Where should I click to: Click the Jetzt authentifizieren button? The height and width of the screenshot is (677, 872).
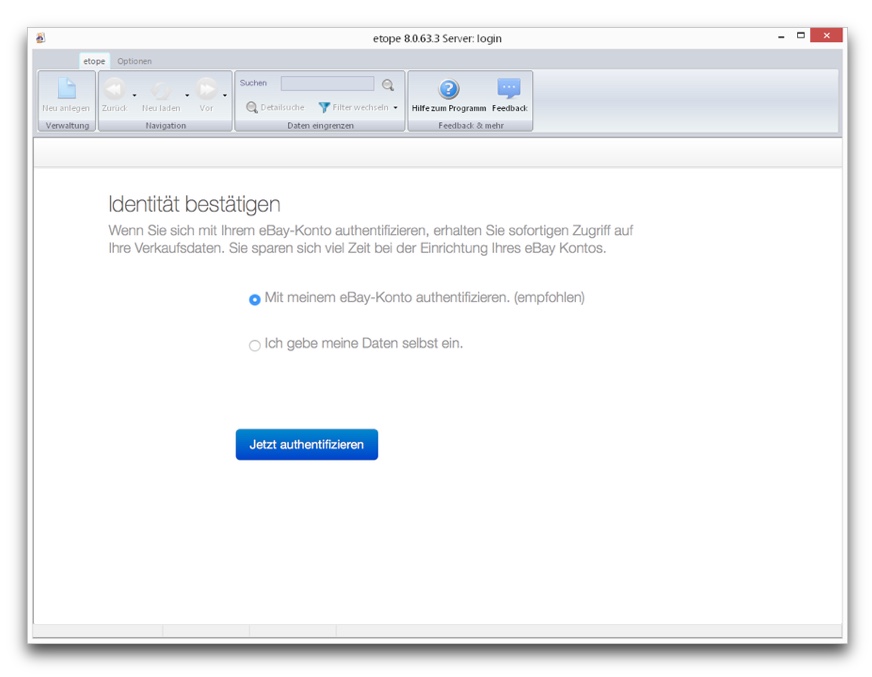[307, 444]
